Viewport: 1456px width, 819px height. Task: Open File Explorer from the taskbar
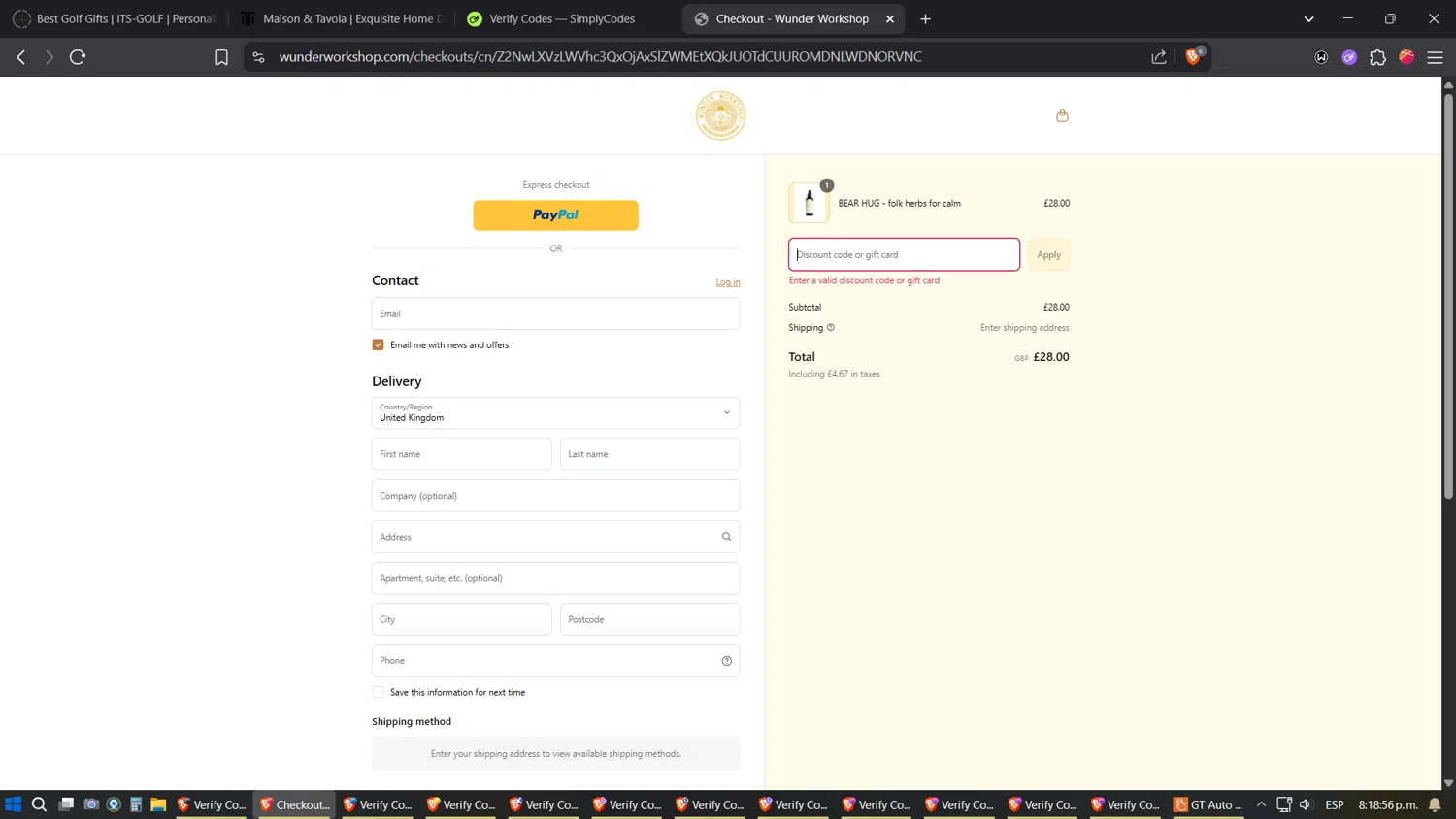click(x=158, y=804)
